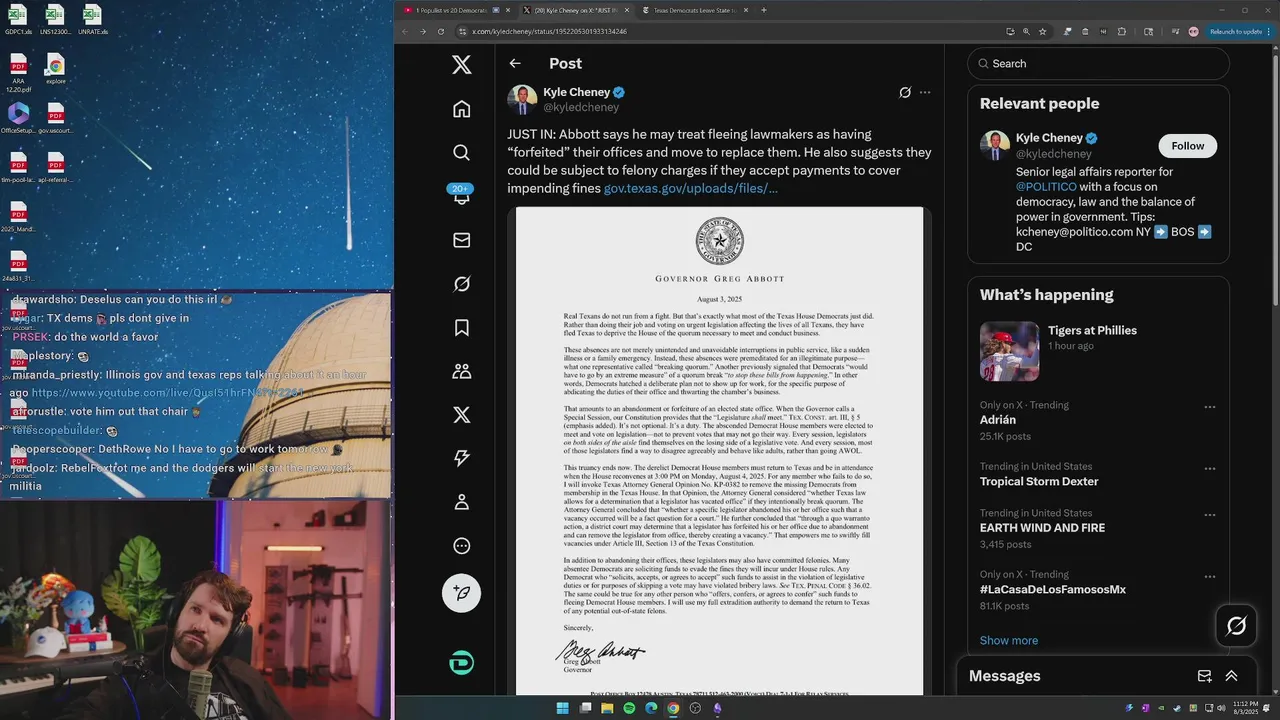
Task: Open more options for EARTH WIND AND FIRE
Action: 1210,515
